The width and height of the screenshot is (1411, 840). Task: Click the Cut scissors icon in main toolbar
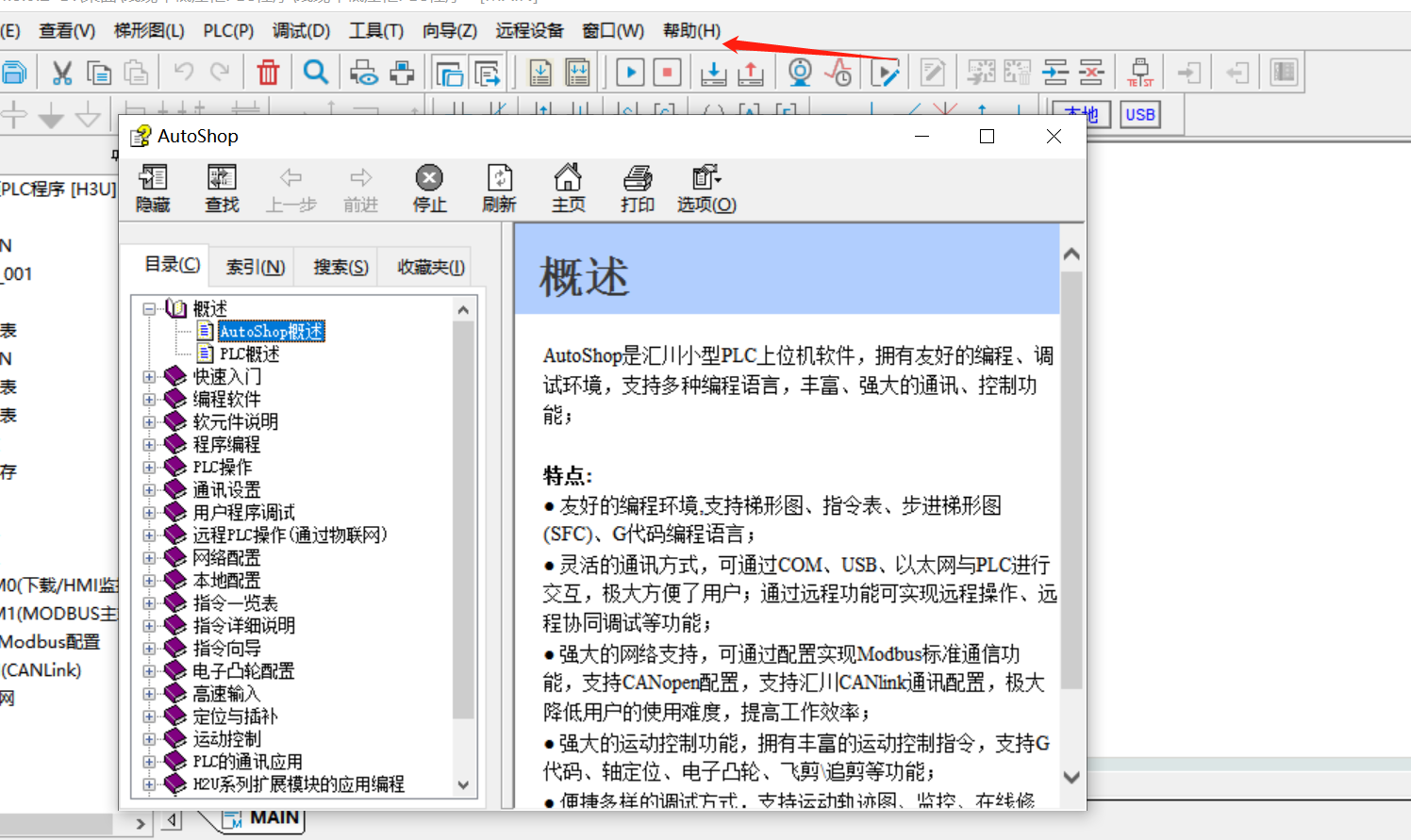62,73
